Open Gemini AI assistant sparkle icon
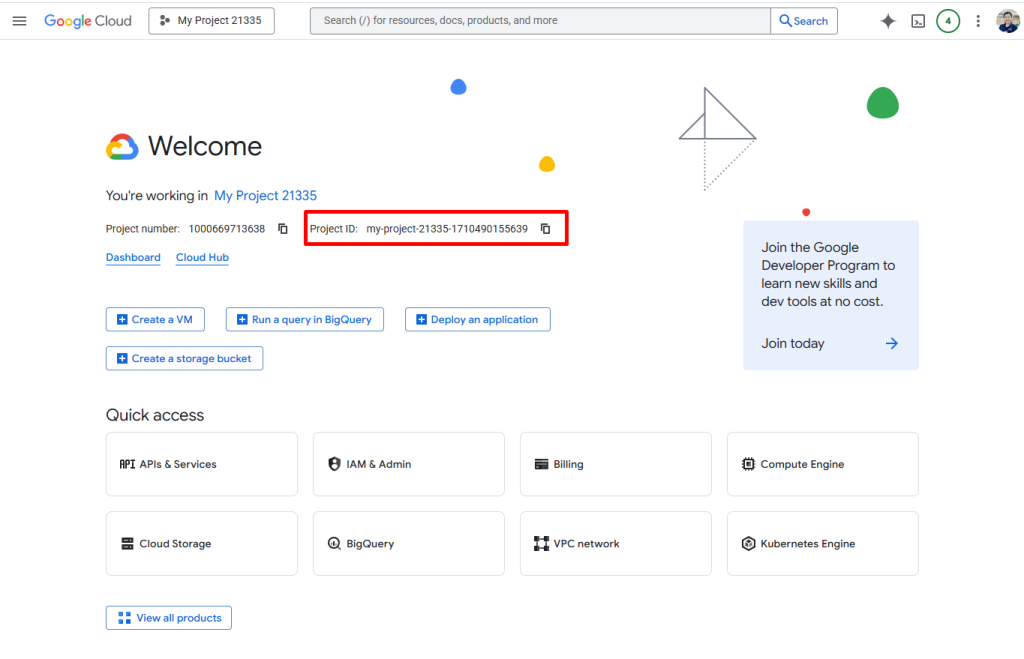Viewport: 1024px width, 659px height. tap(888, 21)
